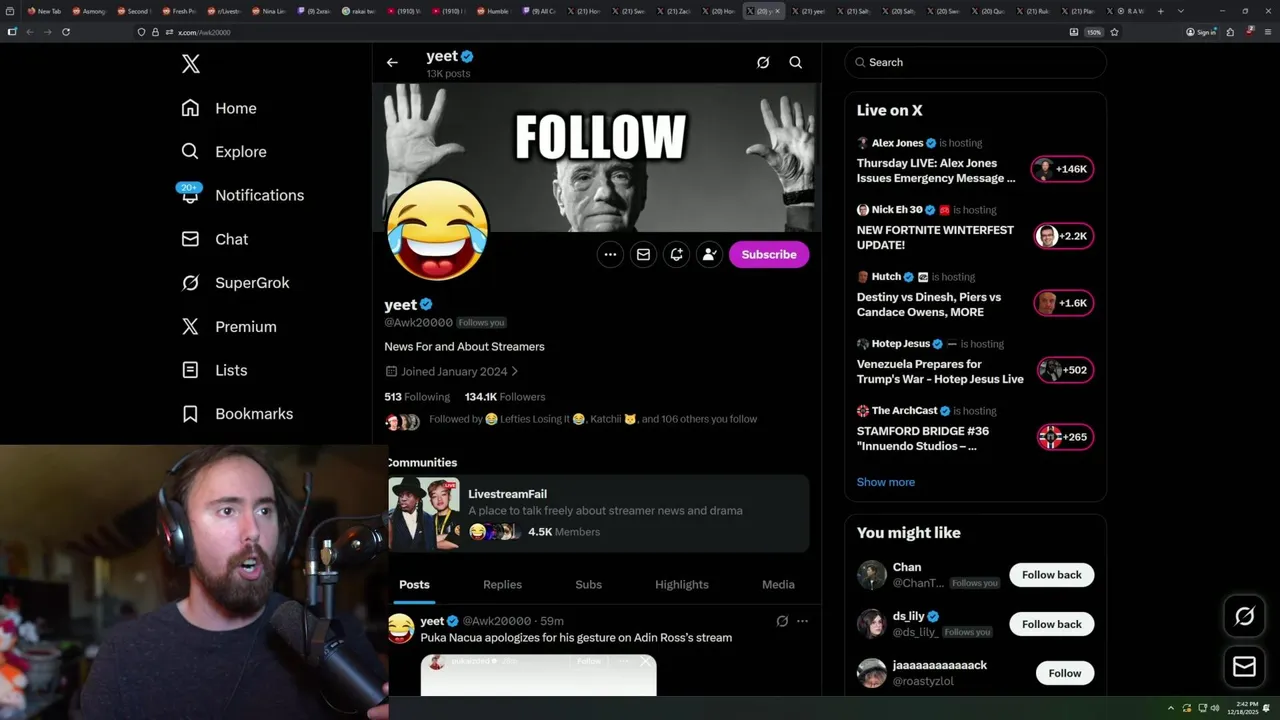Screen dimensions: 1280x720
Task: Click the +1.6K listeners badge
Action: pyautogui.click(x=1063, y=303)
